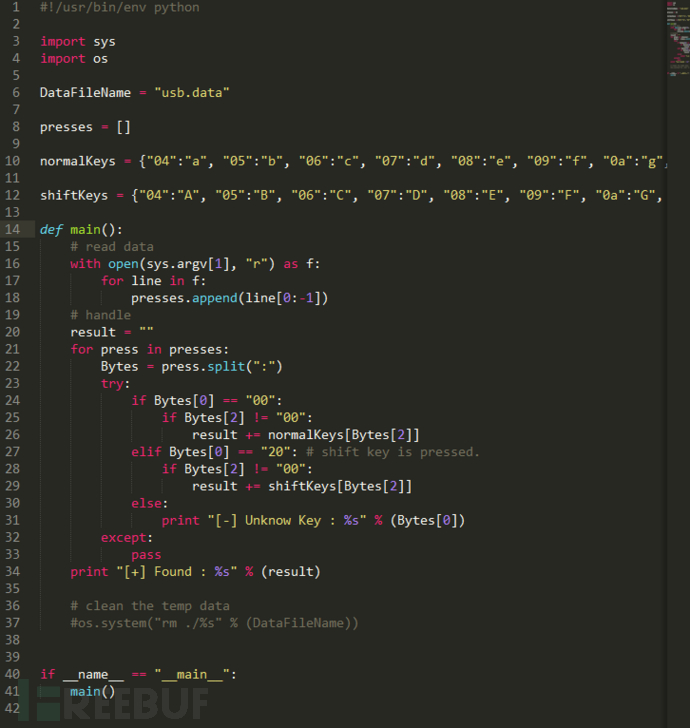Click the shiftKeys variable name
The image size is (690, 728).
click(74, 195)
